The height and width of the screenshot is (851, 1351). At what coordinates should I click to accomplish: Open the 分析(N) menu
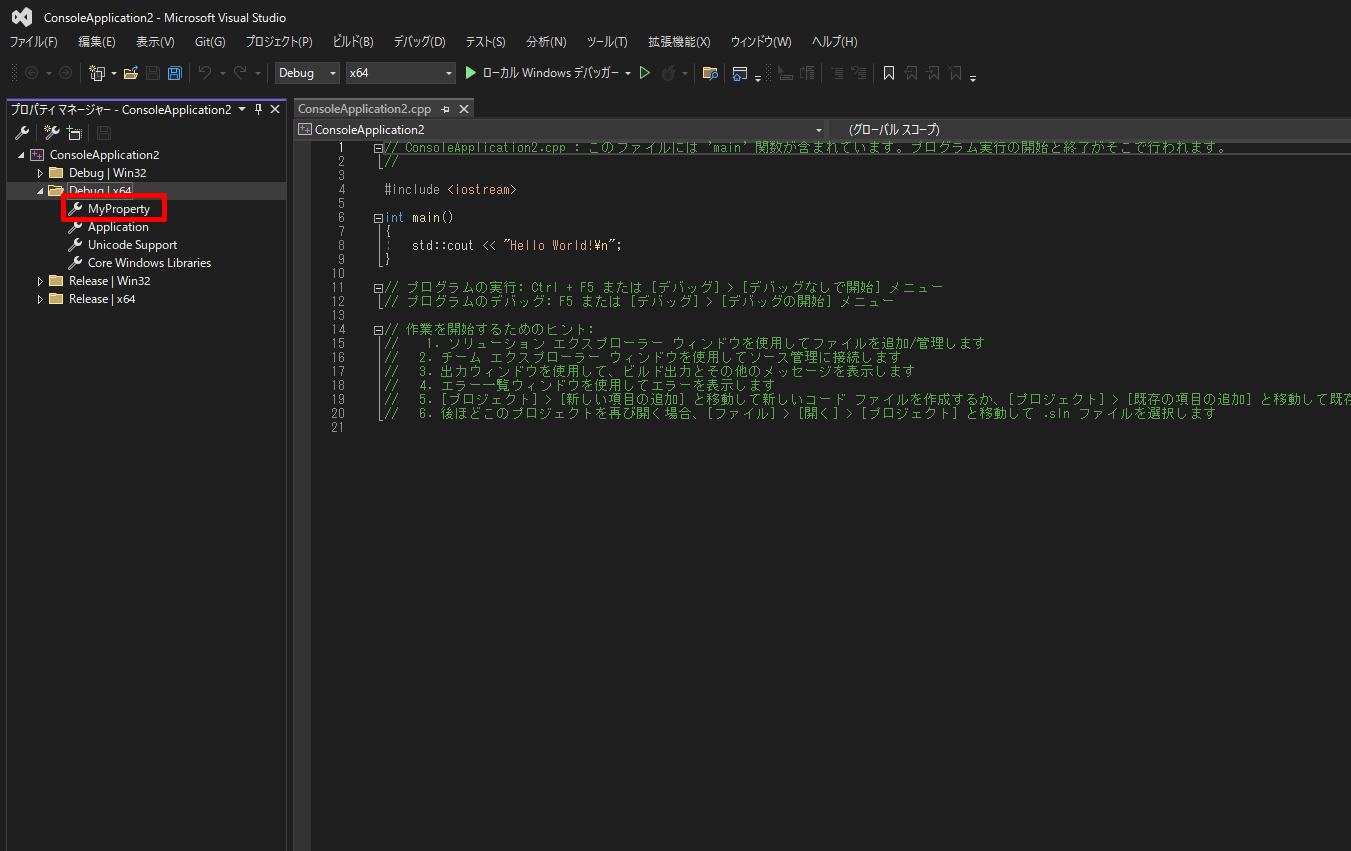(x=546, y=42)
